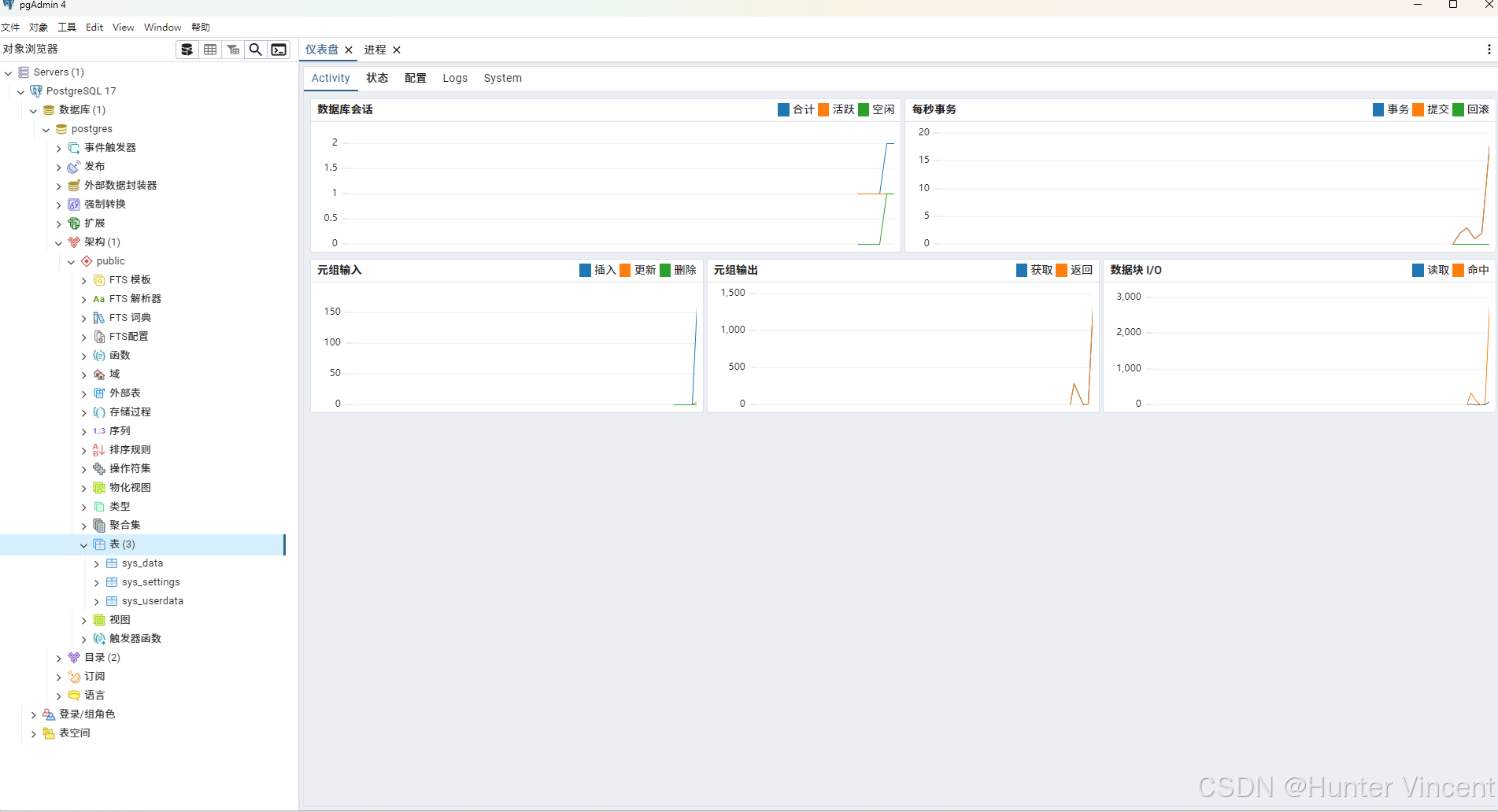
Task: Expand the 登录/组角色 node
Action: [x=33, y=714]
